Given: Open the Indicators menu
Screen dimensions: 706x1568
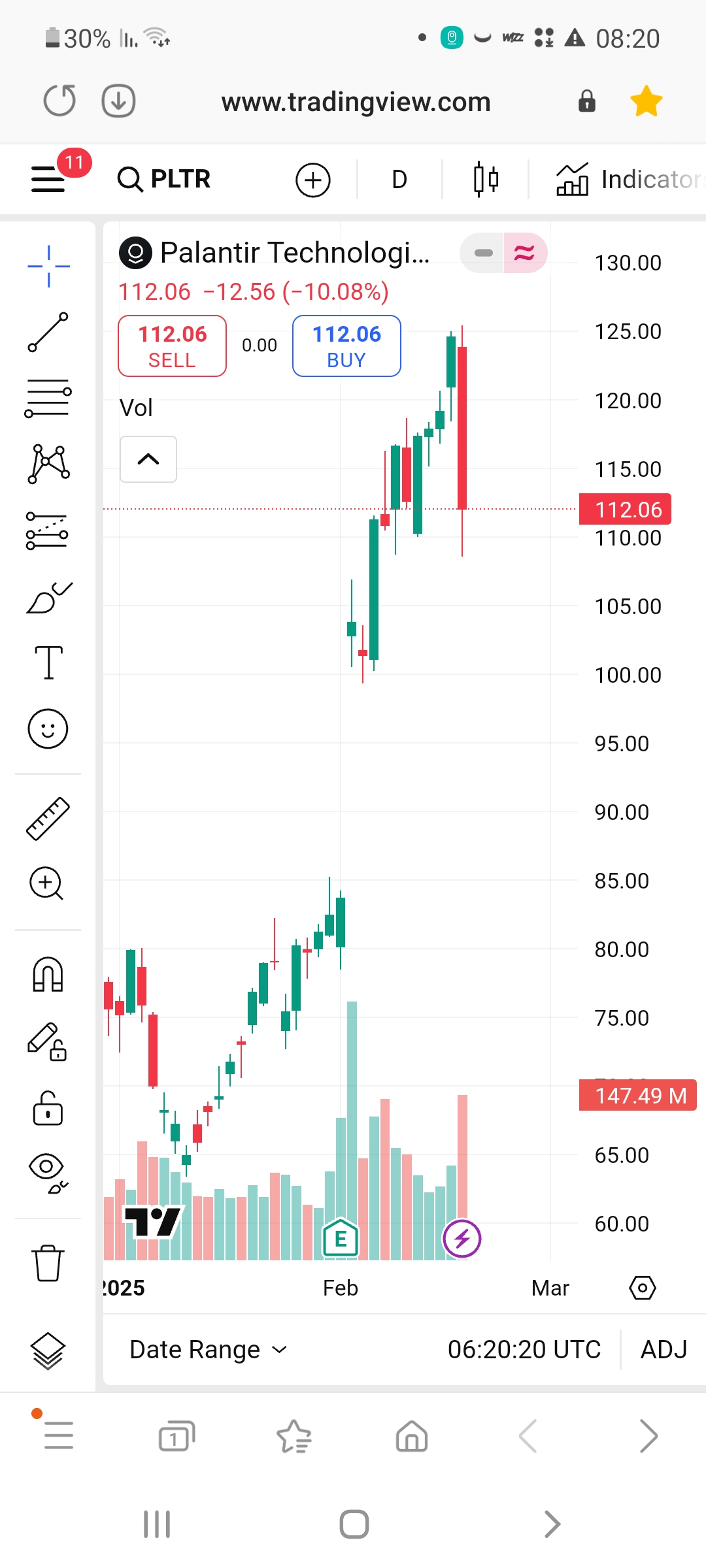Looking at the screenshot, I should tap(630, 179).
